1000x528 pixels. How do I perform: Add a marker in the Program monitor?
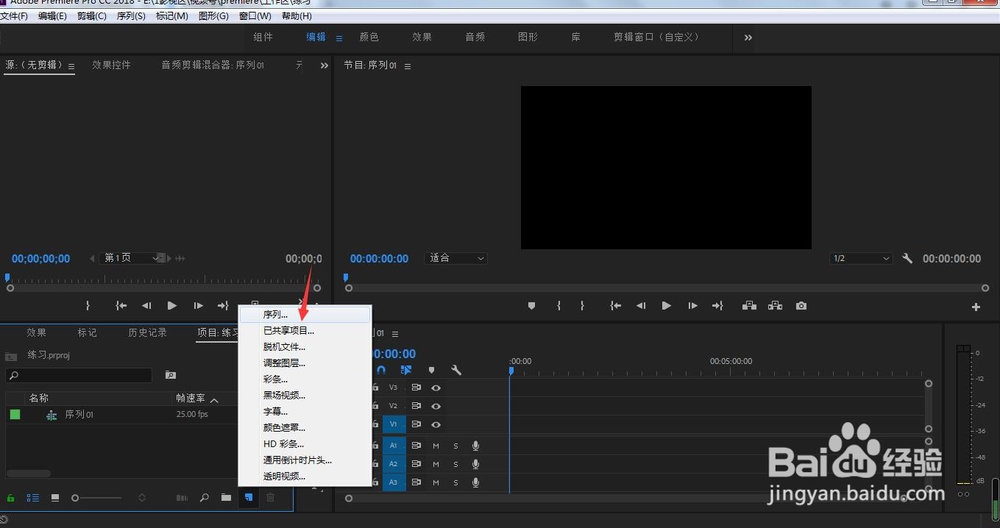point(531,306)
